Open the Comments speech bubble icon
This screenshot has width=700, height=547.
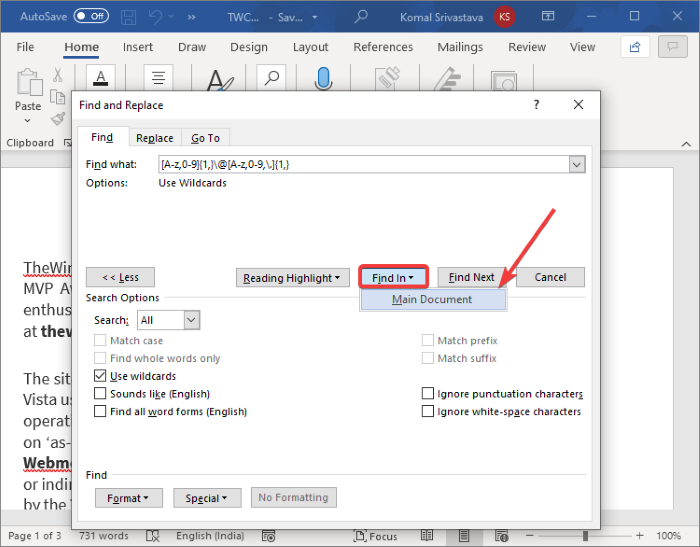click(673, 47)
